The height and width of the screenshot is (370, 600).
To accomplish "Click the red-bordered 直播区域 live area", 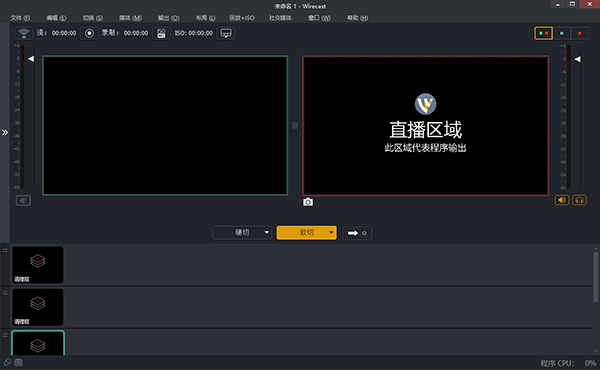I will (x=426, y=126).
